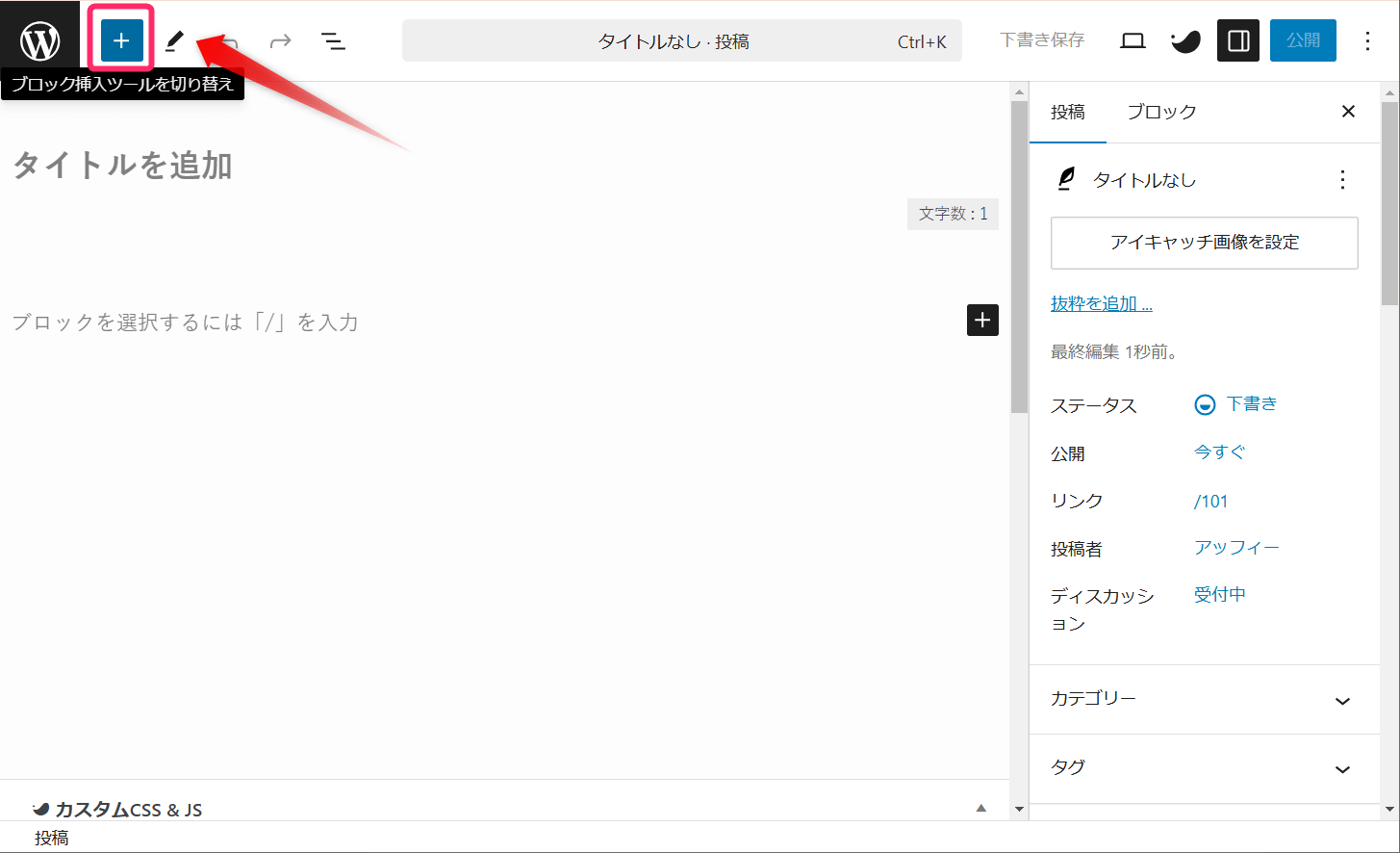1400x853 pixels.
Task: Open the preview device laptop icon
Action: [x=1133, y=40]
